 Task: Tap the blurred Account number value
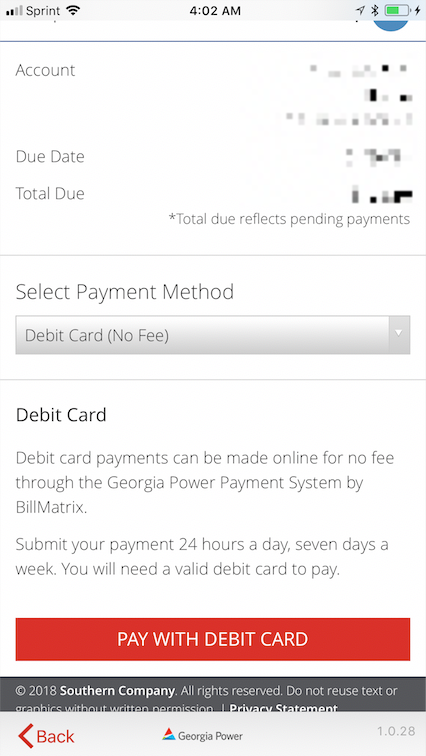click(347, 94)
